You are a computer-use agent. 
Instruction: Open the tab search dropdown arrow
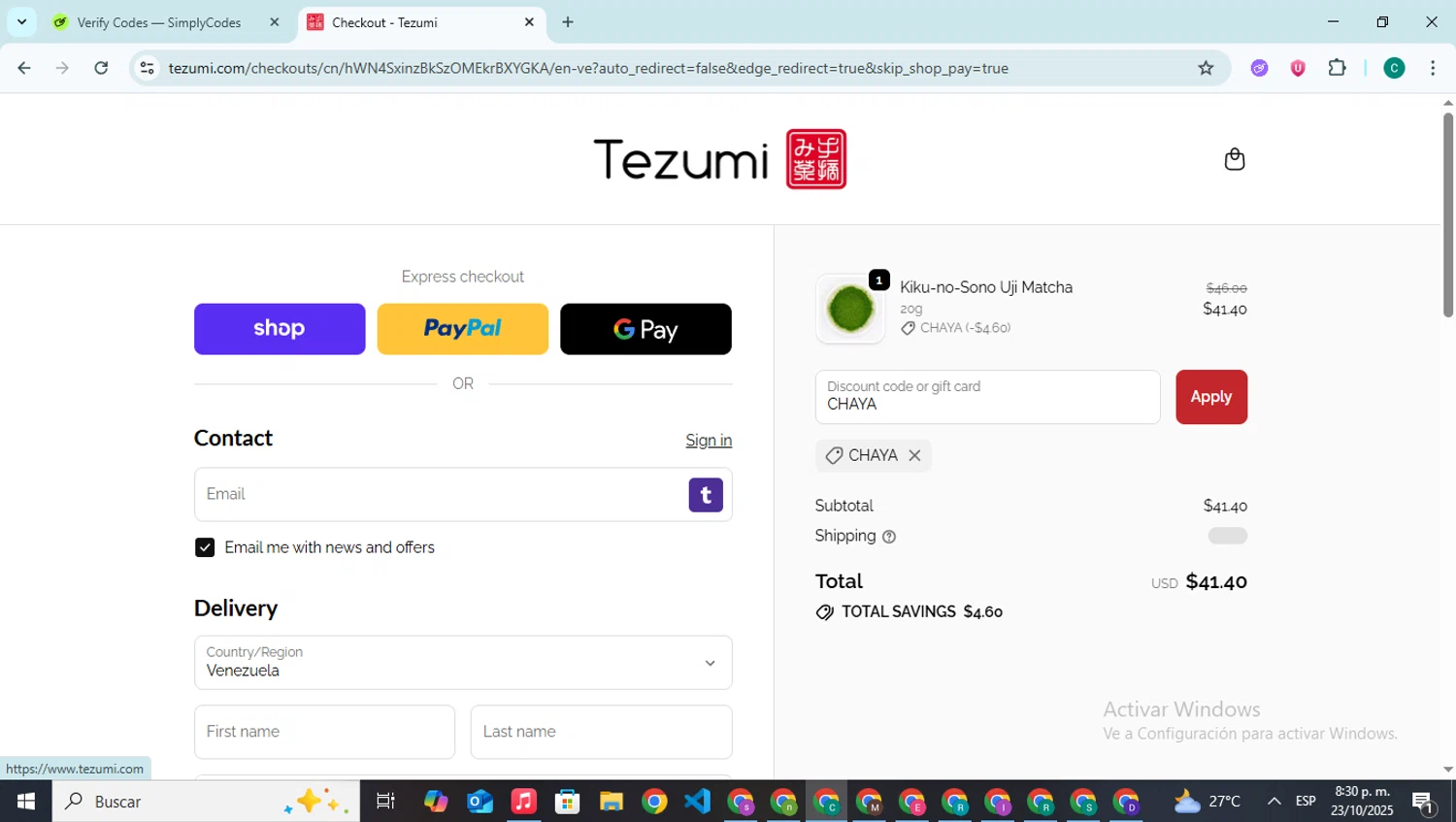(21, 22)
